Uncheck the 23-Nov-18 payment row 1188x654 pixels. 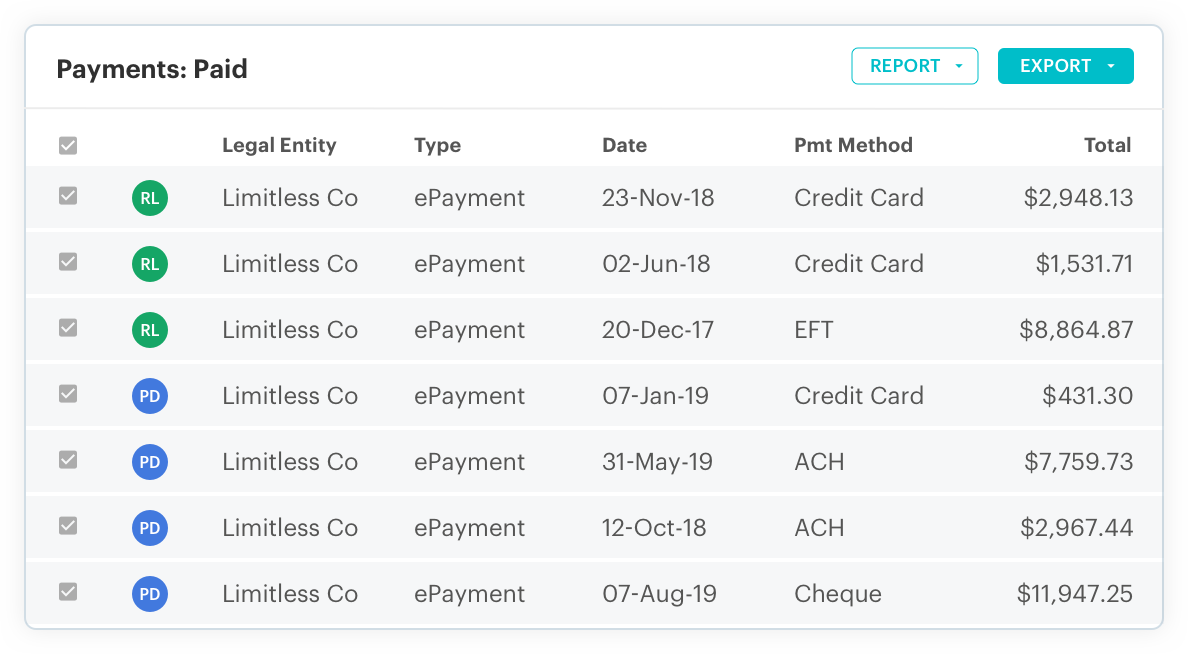[x=68, y=198]
